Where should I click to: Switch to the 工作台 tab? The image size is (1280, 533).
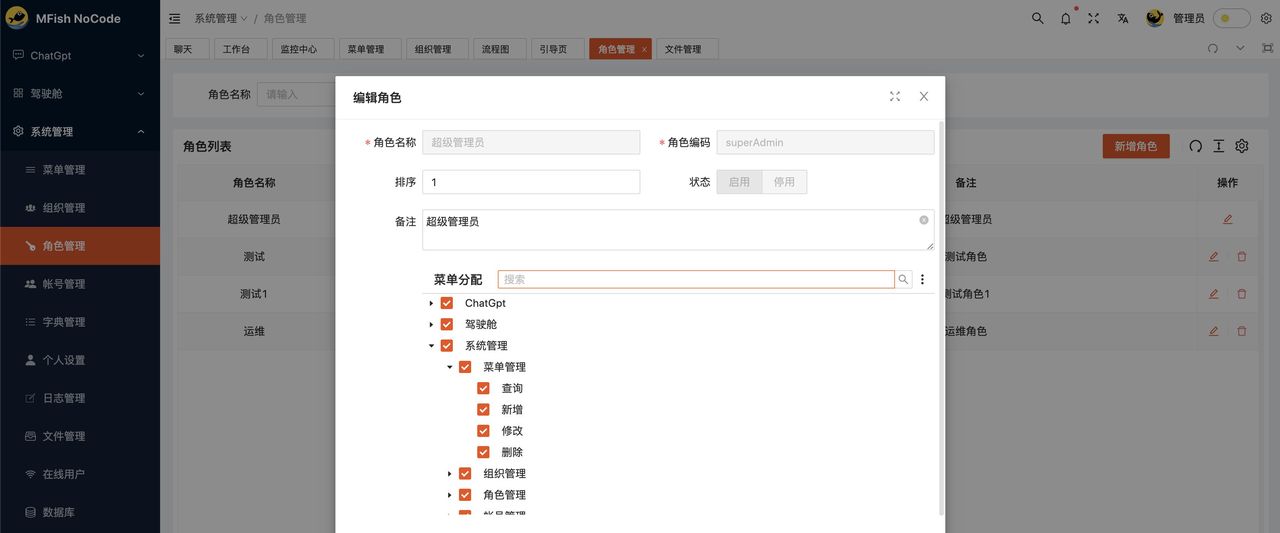[x=240, y=49]
